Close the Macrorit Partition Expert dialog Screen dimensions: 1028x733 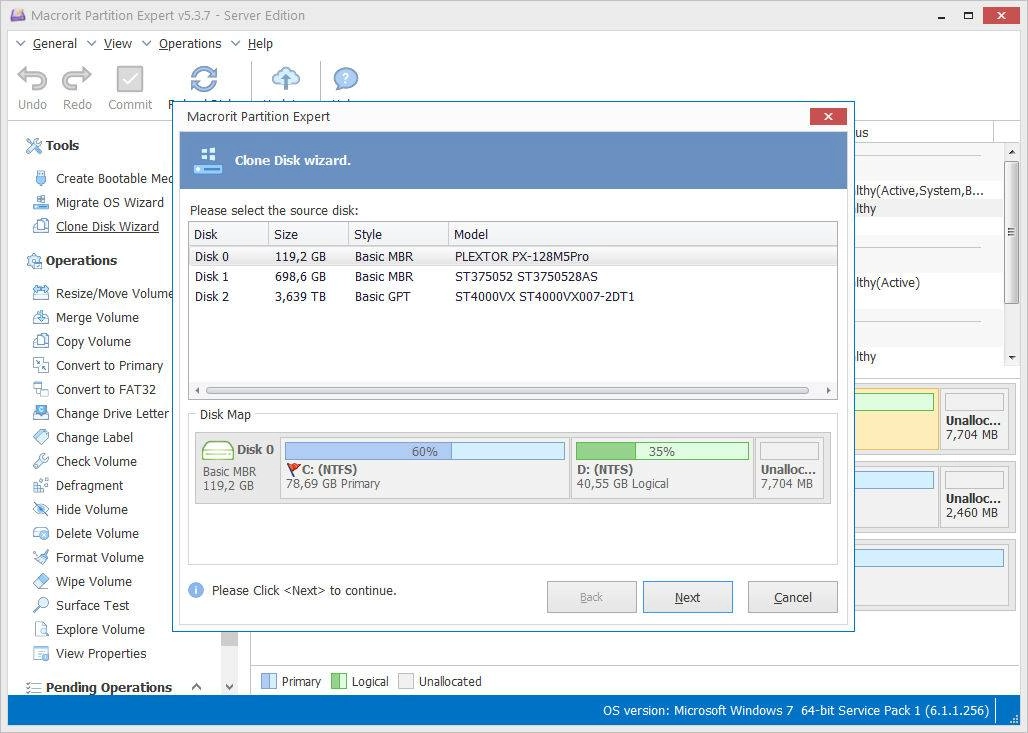tap(828, 117)
